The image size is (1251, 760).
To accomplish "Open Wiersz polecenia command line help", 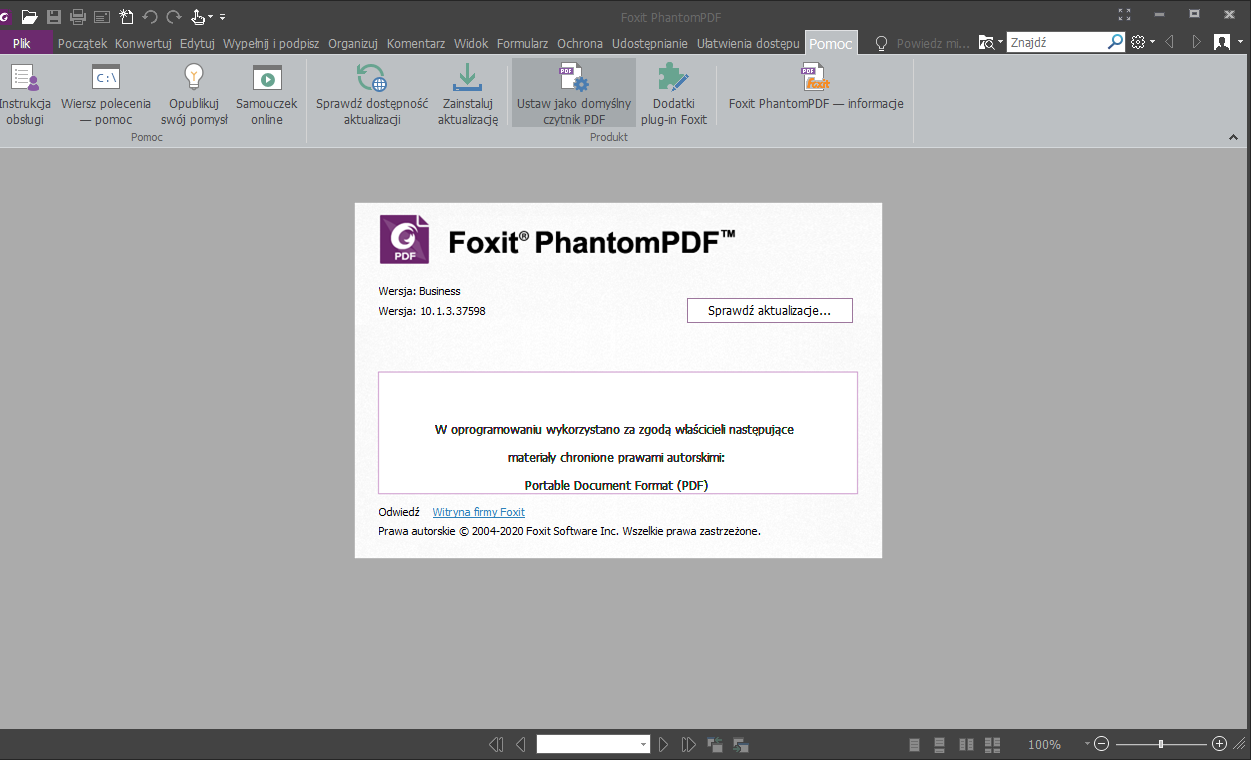I will pyautogui.click(x=106, y=94).
